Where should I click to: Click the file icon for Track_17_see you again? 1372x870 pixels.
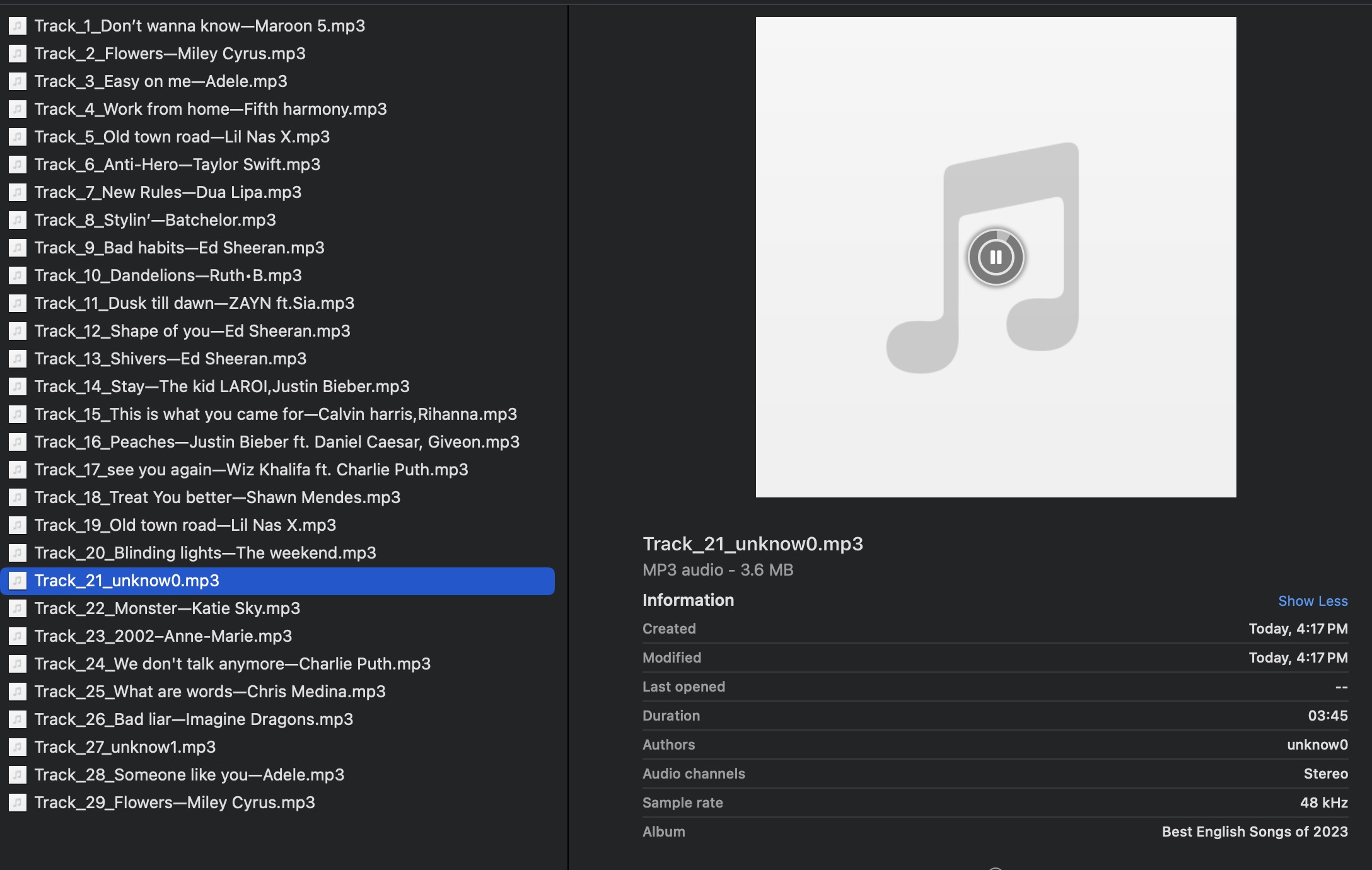18,470
